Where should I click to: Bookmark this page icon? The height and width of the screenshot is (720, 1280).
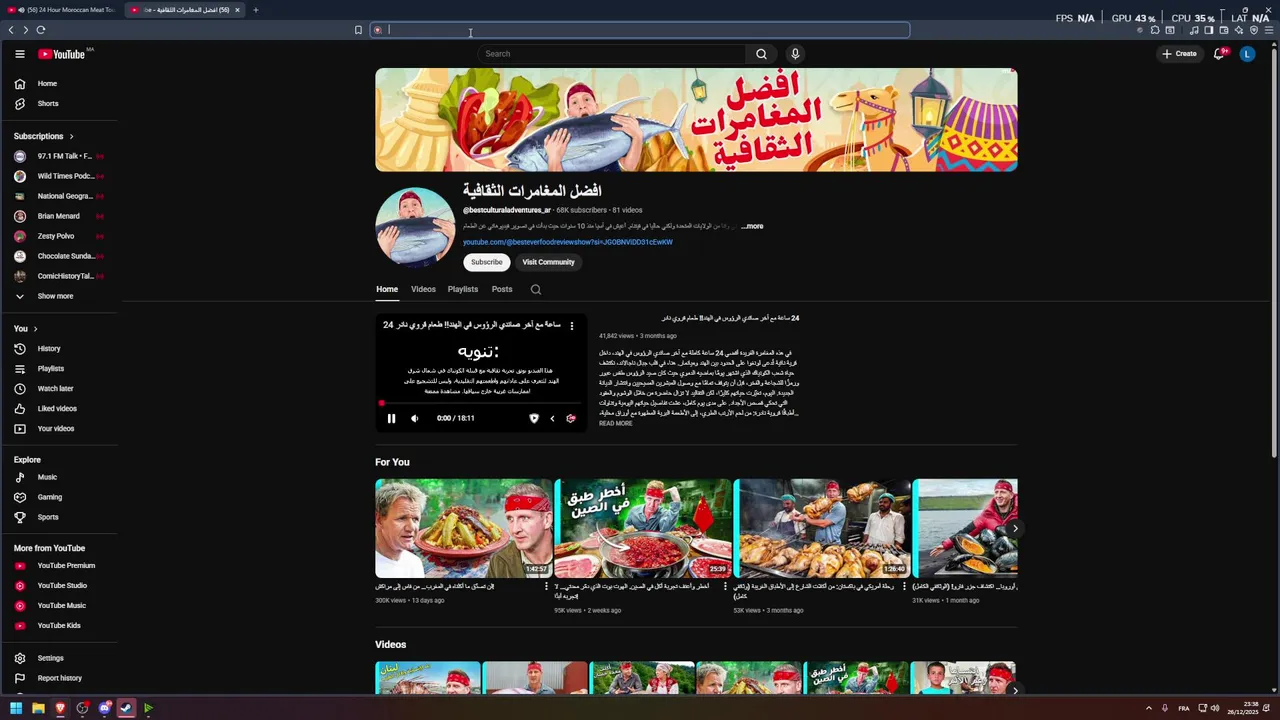click(x=358, y=30)
